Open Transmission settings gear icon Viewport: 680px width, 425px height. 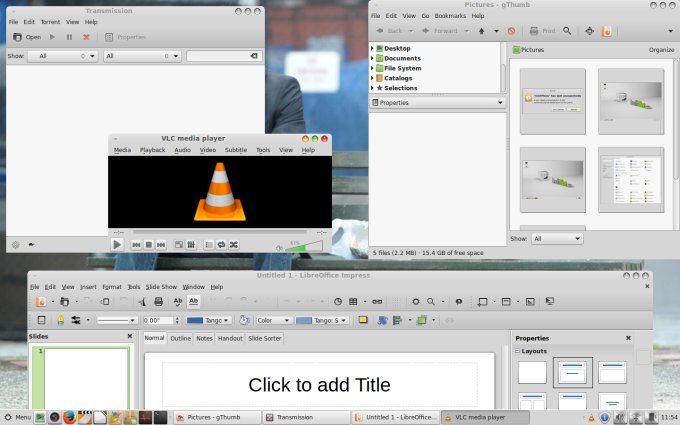[x=15, y=244]
